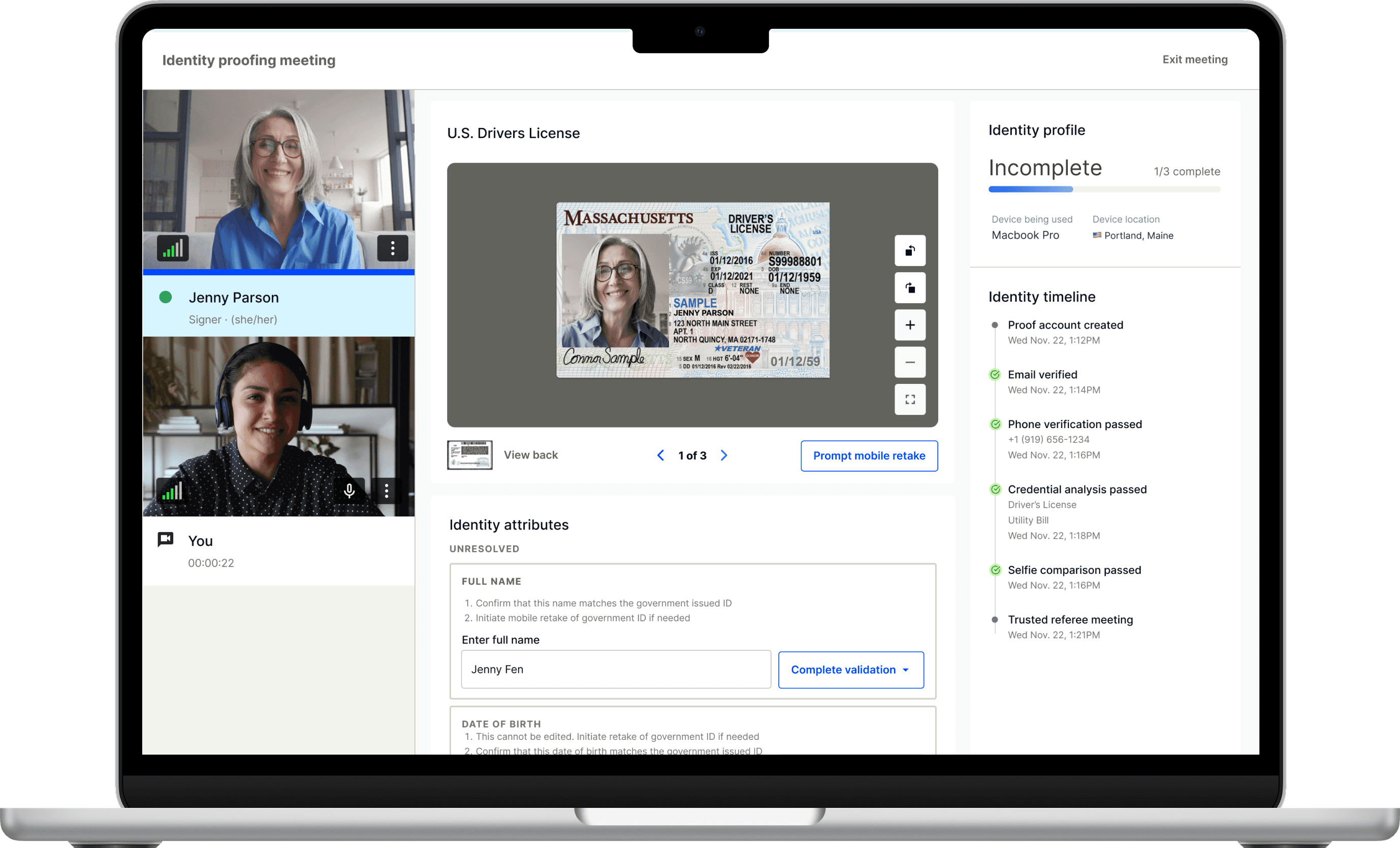The image size is (1400, 848).
Task: View back of license thumbnail
Action: pyautogui.click(x=470, y=455)
